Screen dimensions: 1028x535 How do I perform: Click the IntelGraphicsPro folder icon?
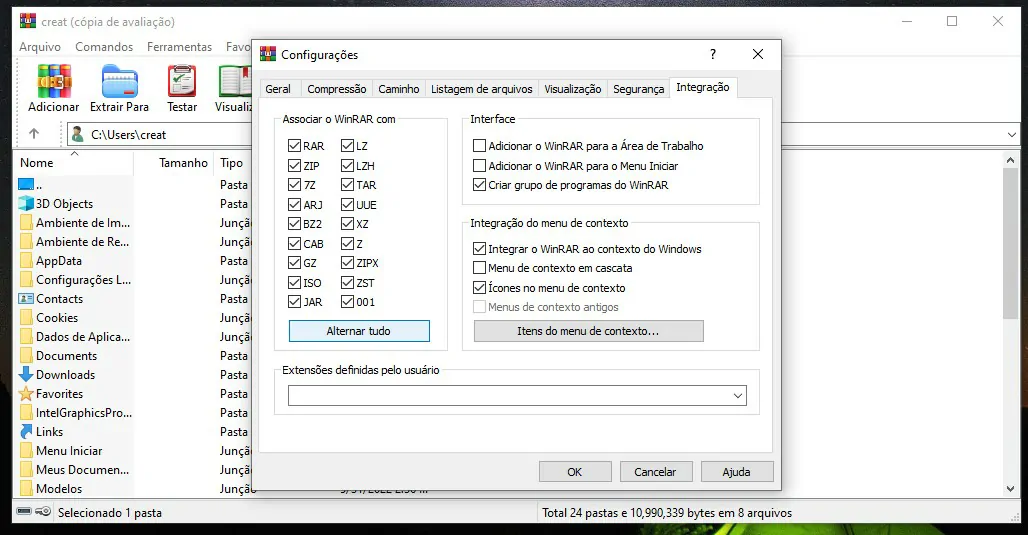pyautogui.click(x=26, y=412)
